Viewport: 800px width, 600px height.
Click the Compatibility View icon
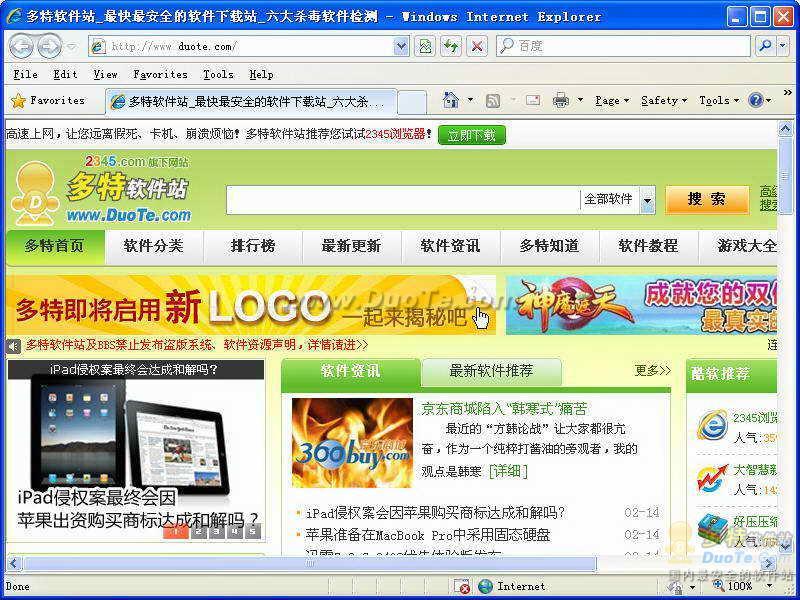(x=424, y=46)
